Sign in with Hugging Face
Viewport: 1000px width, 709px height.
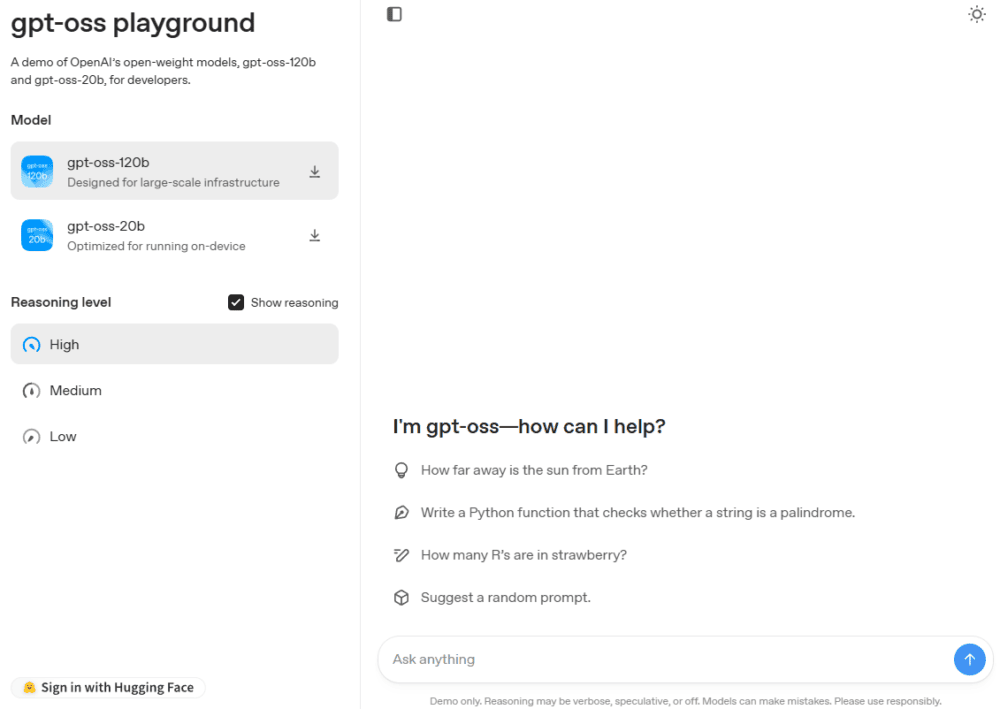[x=108, y=687]
